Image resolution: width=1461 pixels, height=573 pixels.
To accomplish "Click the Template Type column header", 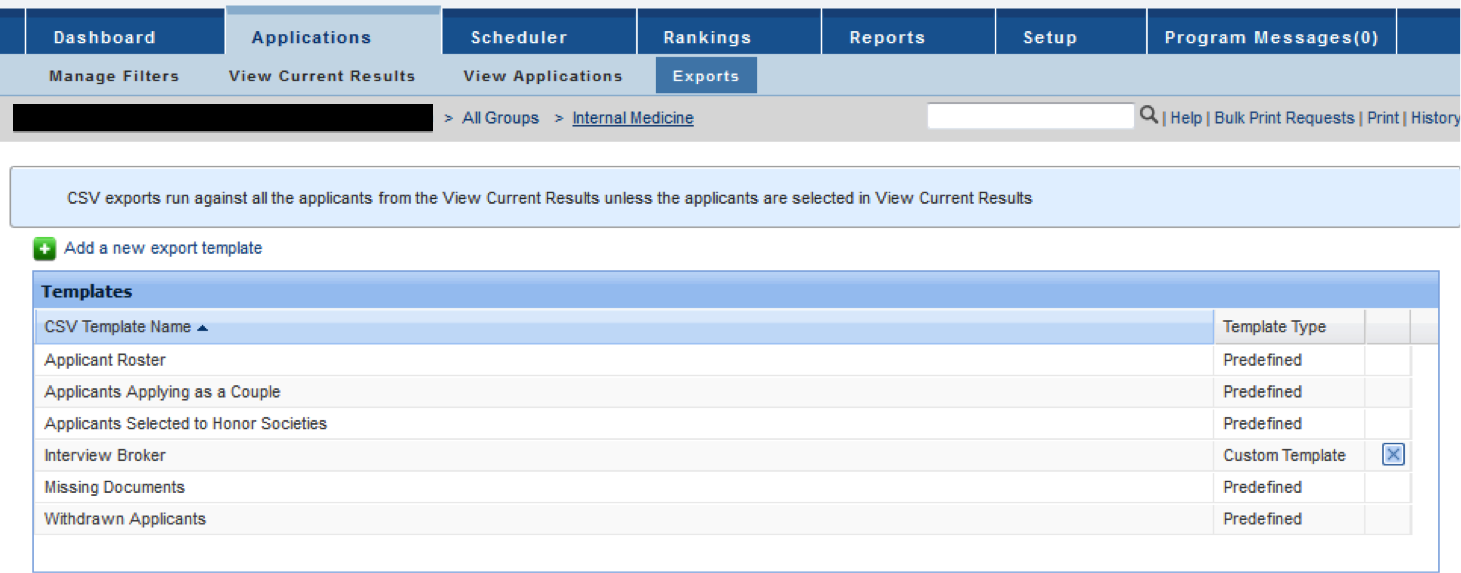I will (1274, 327).
